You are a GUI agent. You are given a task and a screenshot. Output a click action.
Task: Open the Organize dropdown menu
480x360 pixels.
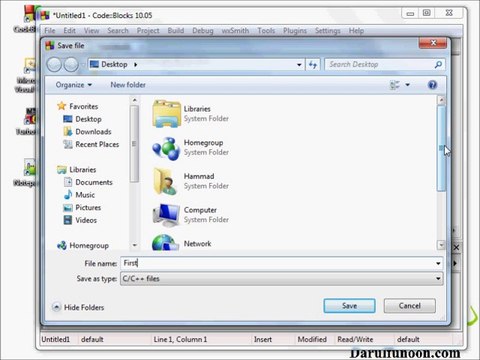click(74, 85)
